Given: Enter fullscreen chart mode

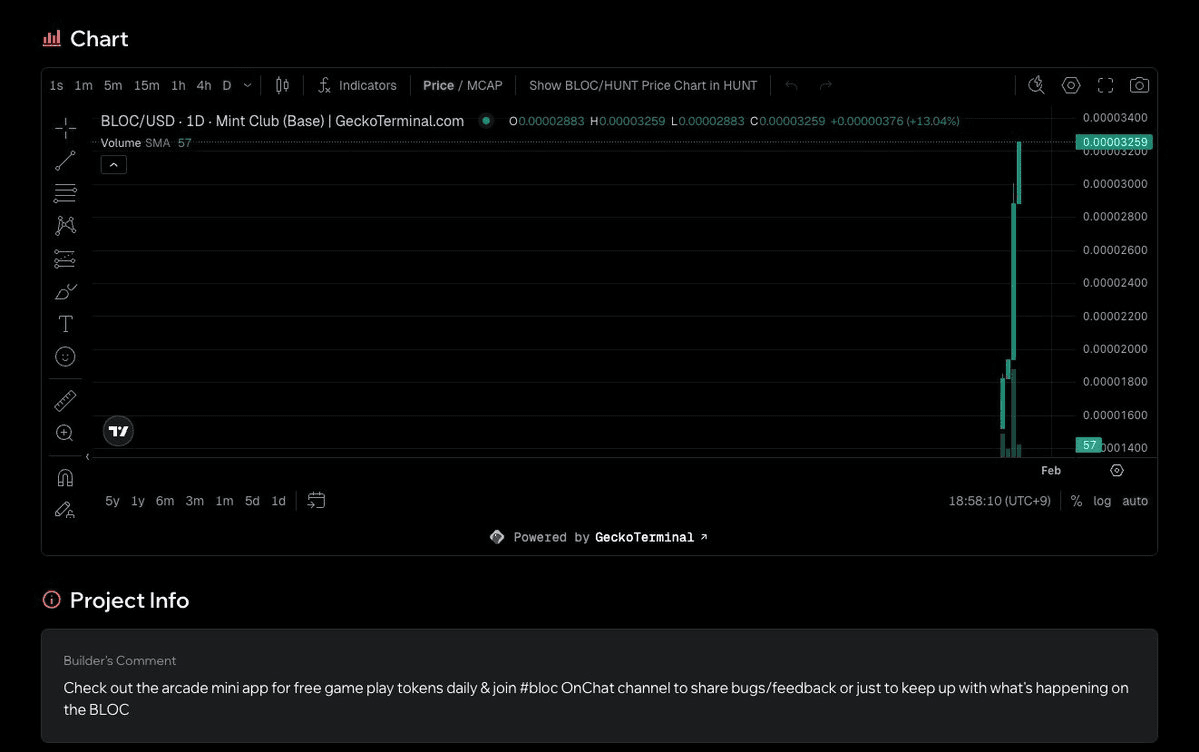Looking at the screenshot, I should (x=1105, y=85).
